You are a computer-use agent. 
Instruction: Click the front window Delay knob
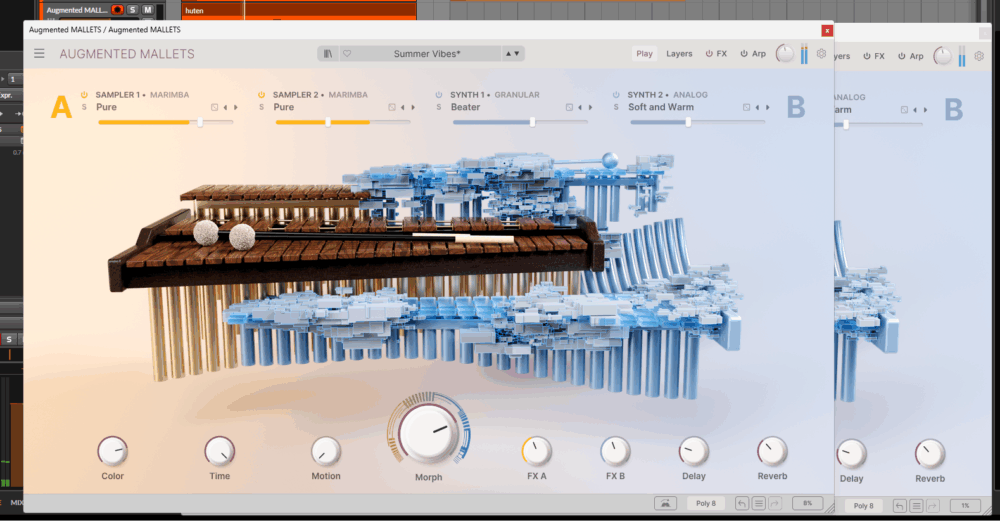point(694,451)
